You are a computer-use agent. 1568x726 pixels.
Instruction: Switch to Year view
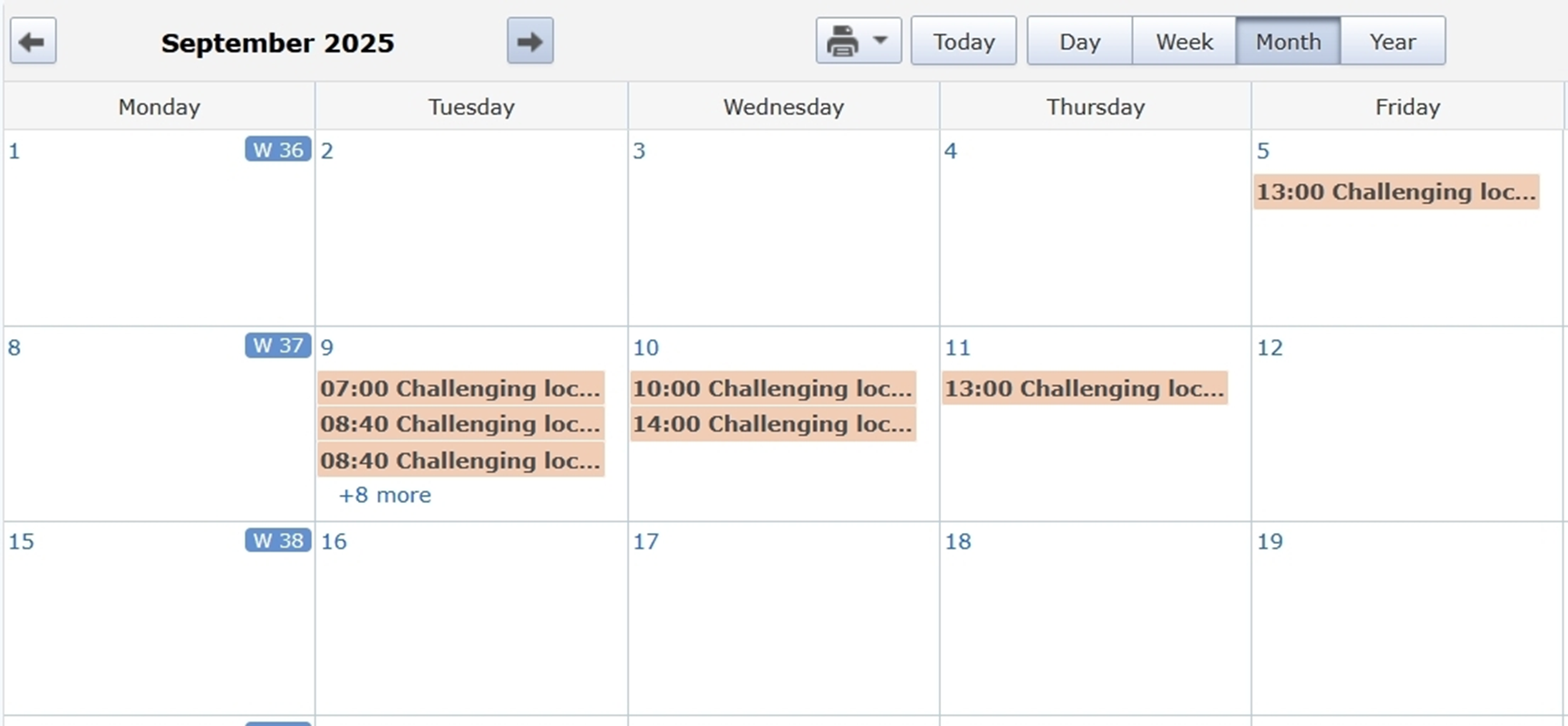pos(1391,42)
